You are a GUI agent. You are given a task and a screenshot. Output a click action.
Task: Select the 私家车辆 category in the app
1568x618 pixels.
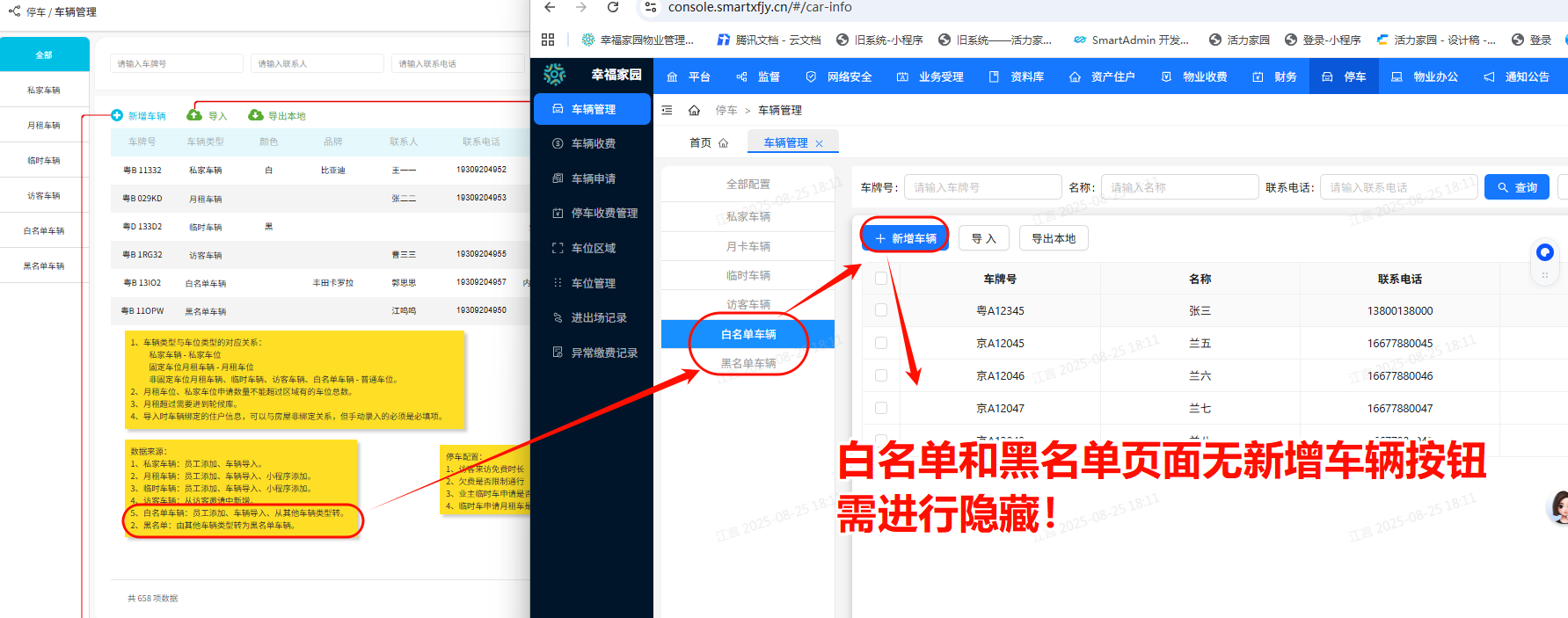[748, 216]
